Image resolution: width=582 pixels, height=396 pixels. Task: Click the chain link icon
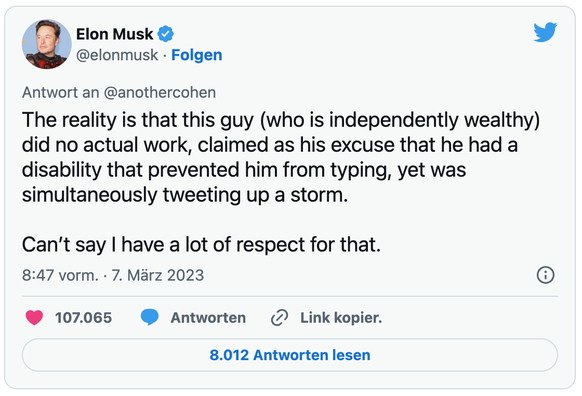pos(279,318)
